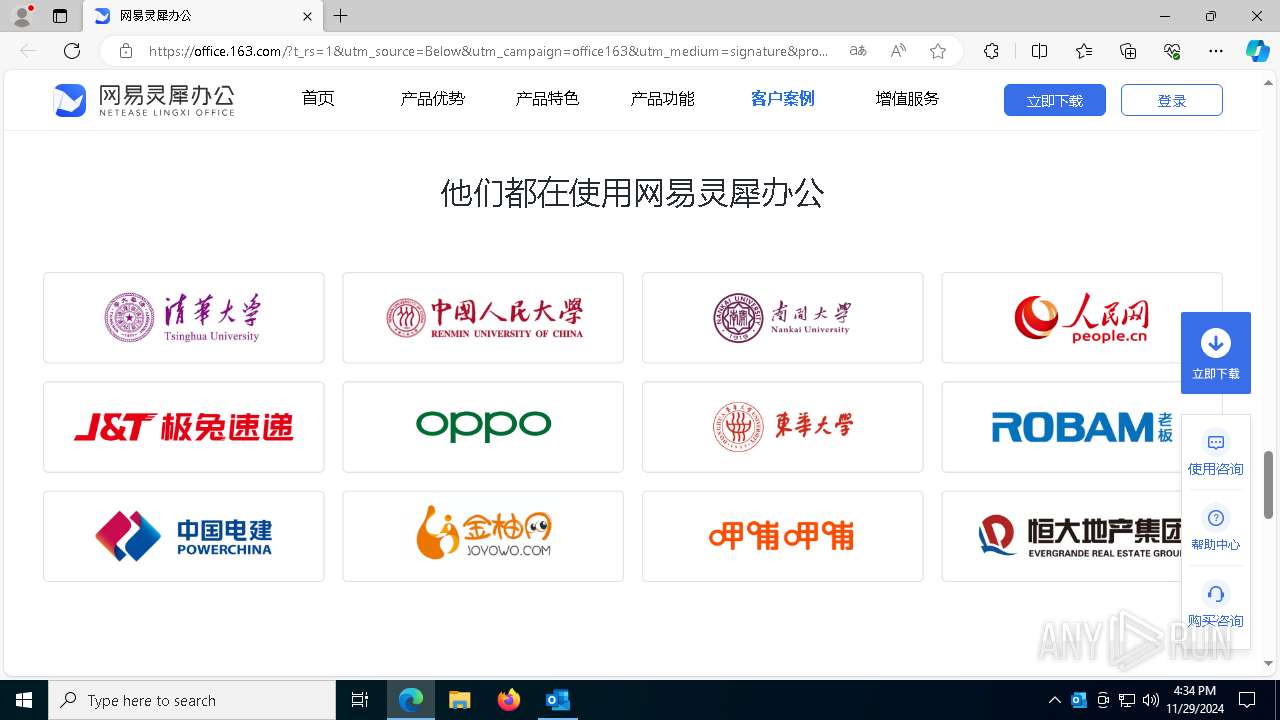Launch Firefox from the taskbar
This screenshot has width=1280, height=720.
tap(509, 700)
